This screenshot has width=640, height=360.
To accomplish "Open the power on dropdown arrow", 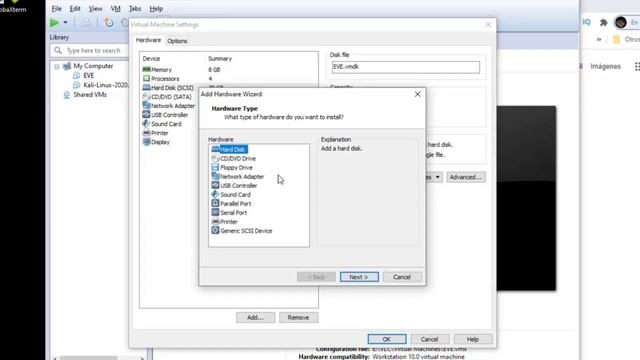I will pos(65,23).
